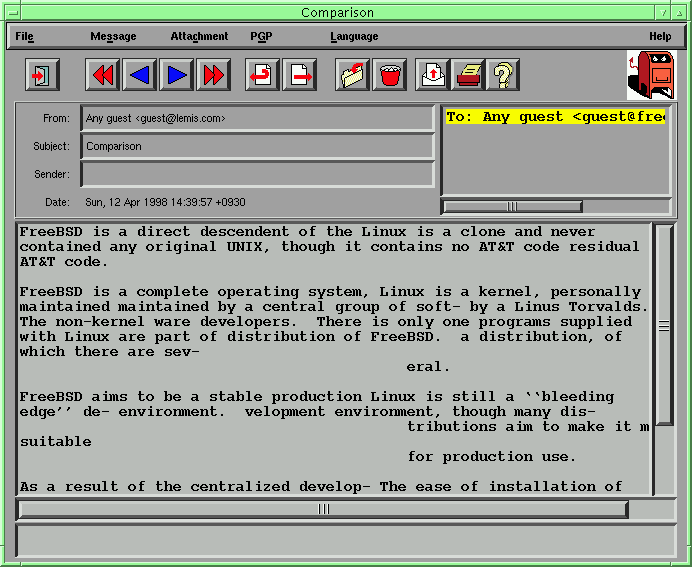Open help using yellow question mark icon

[x=503, y=75]
